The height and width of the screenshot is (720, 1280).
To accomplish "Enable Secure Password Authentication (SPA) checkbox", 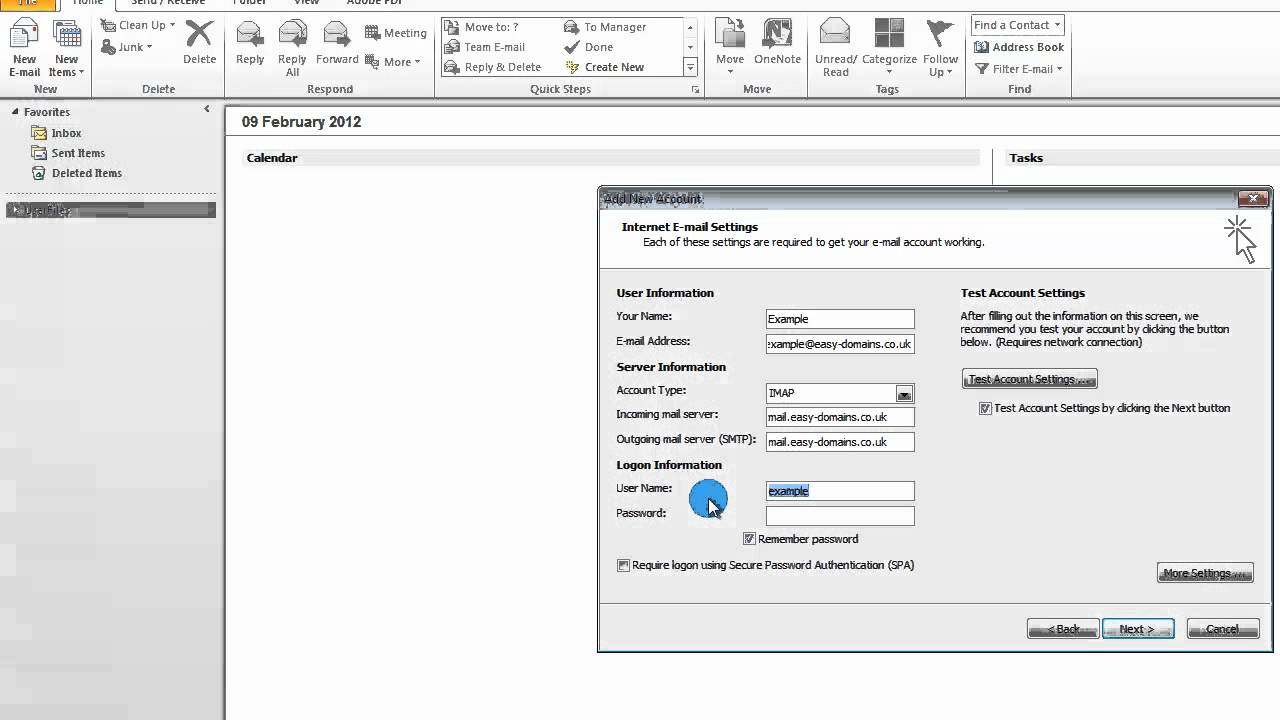I will [x=623, y=565].
